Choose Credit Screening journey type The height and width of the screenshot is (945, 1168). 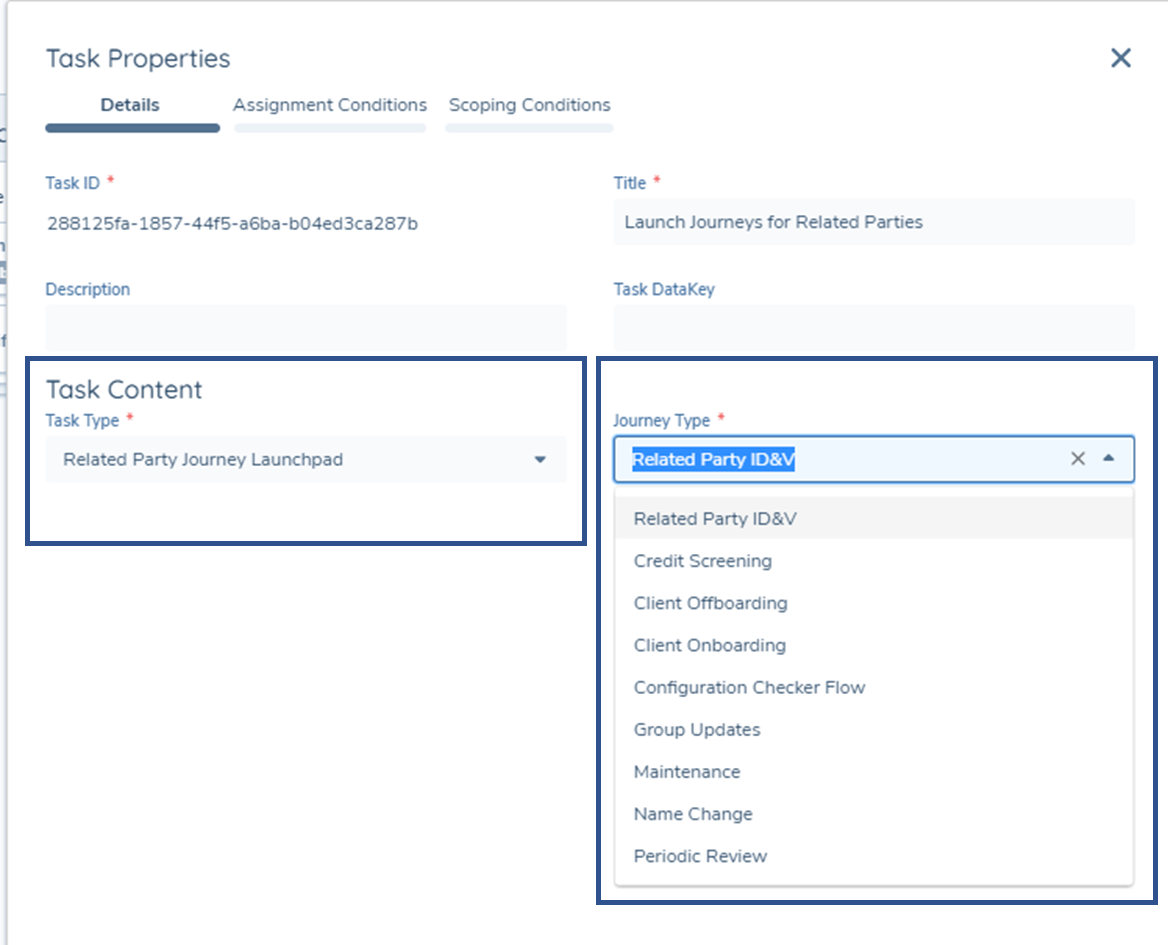coord(702,561)
